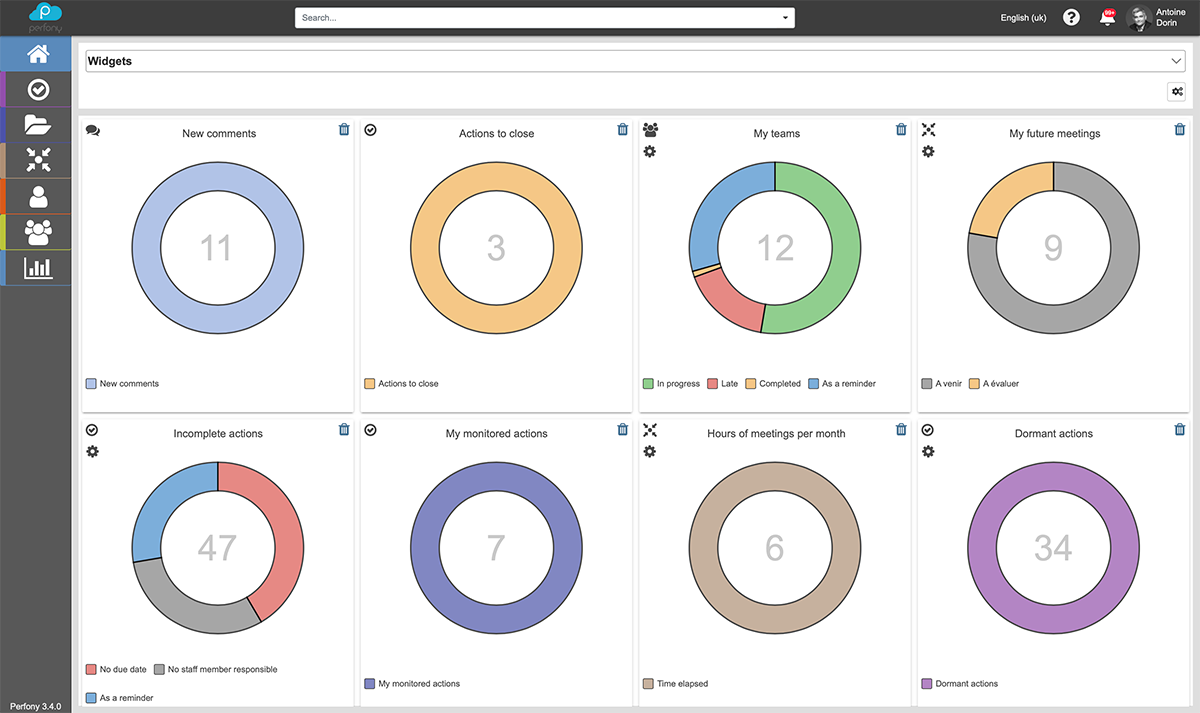Open the meetings section in sidebar
The image size is (1200, 713).
point(37,160)
